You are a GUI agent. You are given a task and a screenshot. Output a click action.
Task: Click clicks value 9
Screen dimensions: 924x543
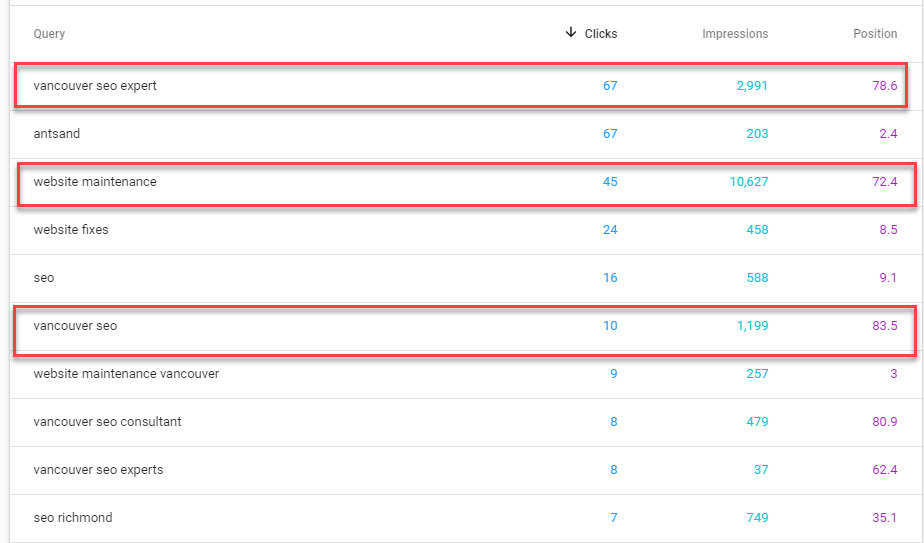tap(613, 374)
